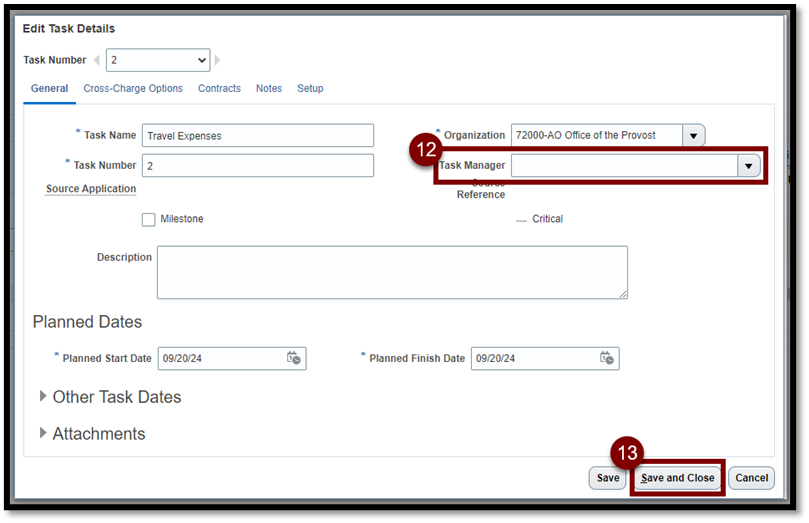Expand the Task Manager dropdown
Screen dimensions: 809x523
pyautogui.click(x=749, y=166)
